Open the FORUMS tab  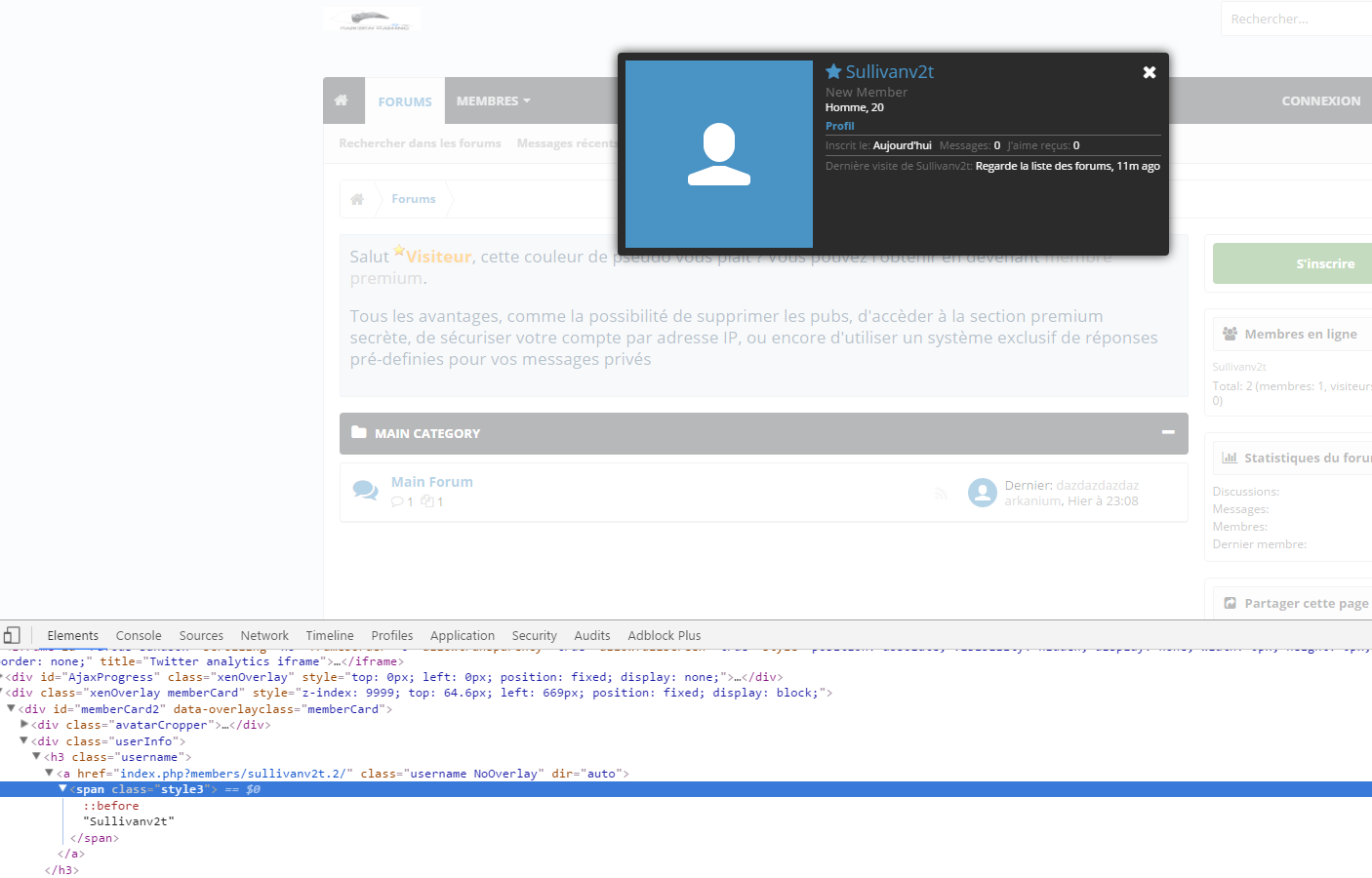click(405, 100)
